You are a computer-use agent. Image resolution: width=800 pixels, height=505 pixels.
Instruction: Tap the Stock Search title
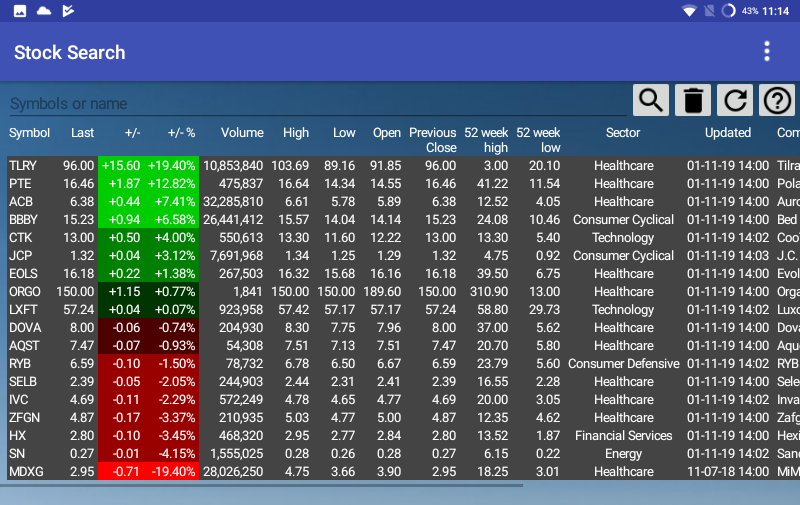pyautogui.click(x=69, y=52)
